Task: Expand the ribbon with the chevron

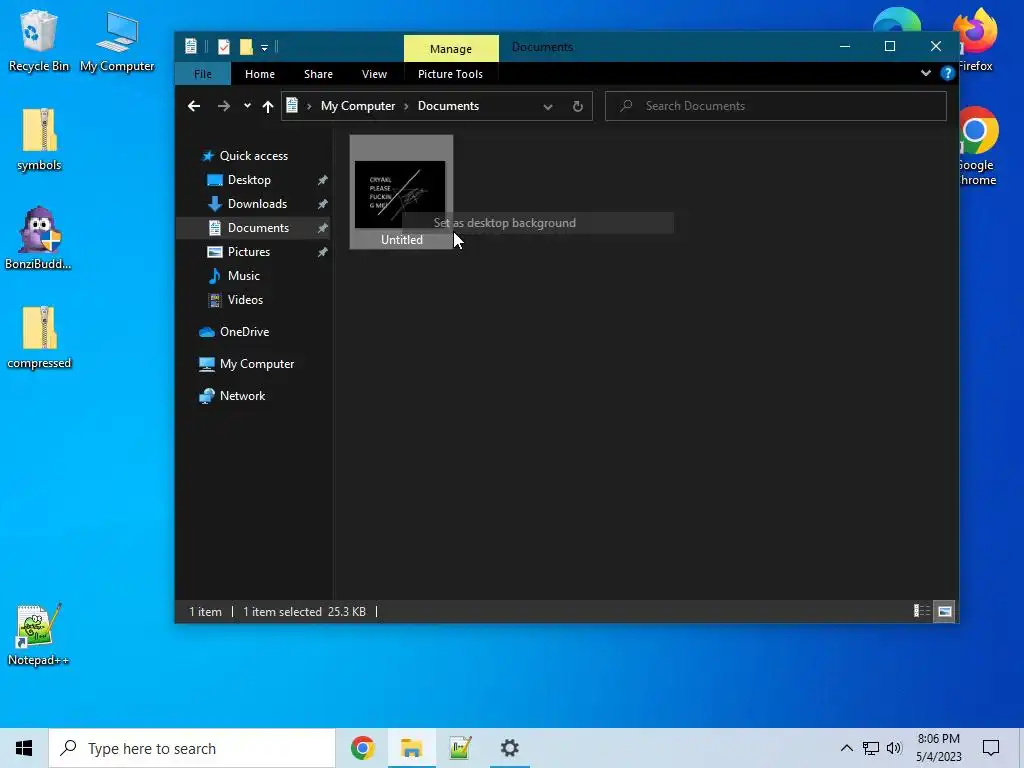Action: [926, 73]
